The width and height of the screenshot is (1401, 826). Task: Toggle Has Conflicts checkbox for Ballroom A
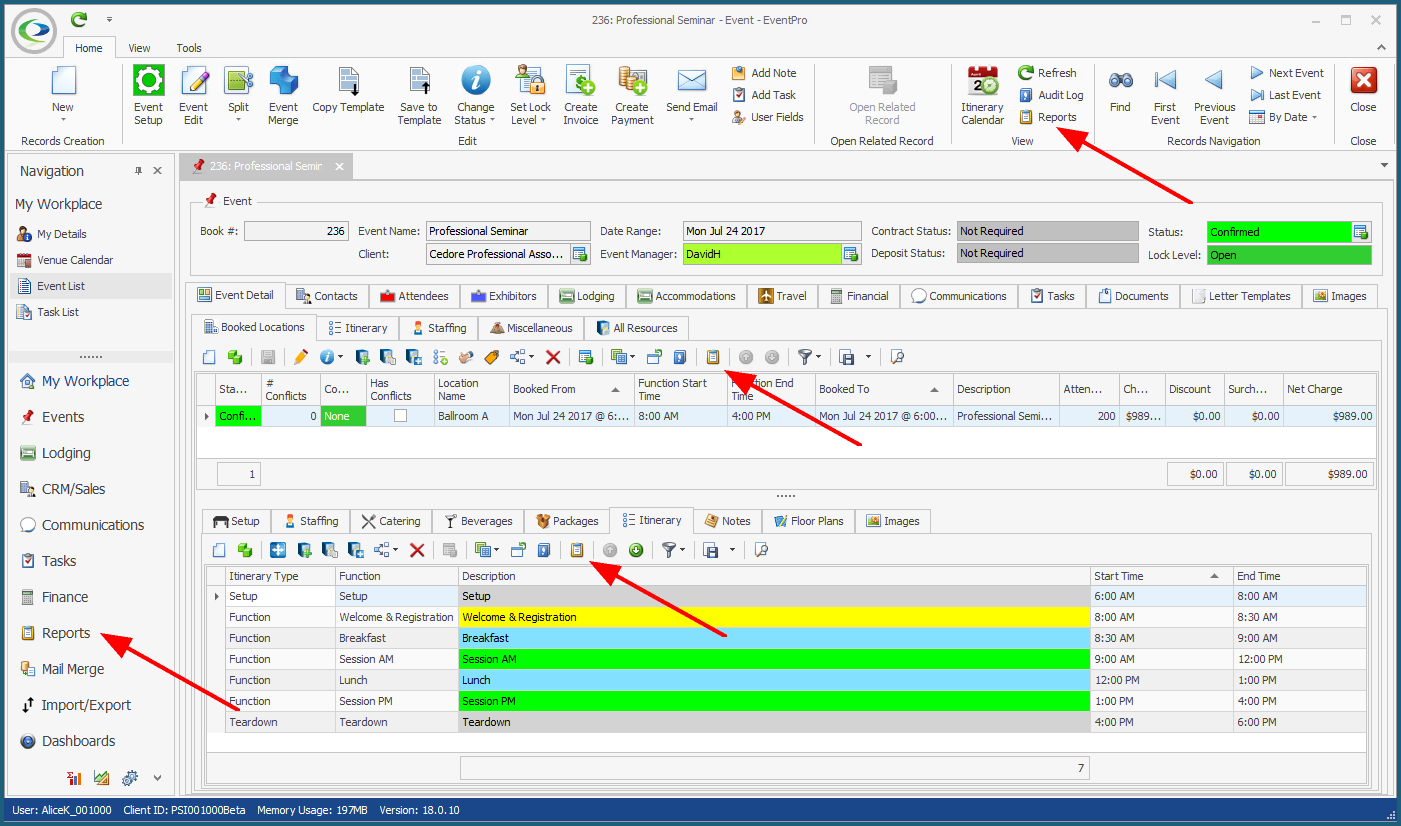point(400,416)
